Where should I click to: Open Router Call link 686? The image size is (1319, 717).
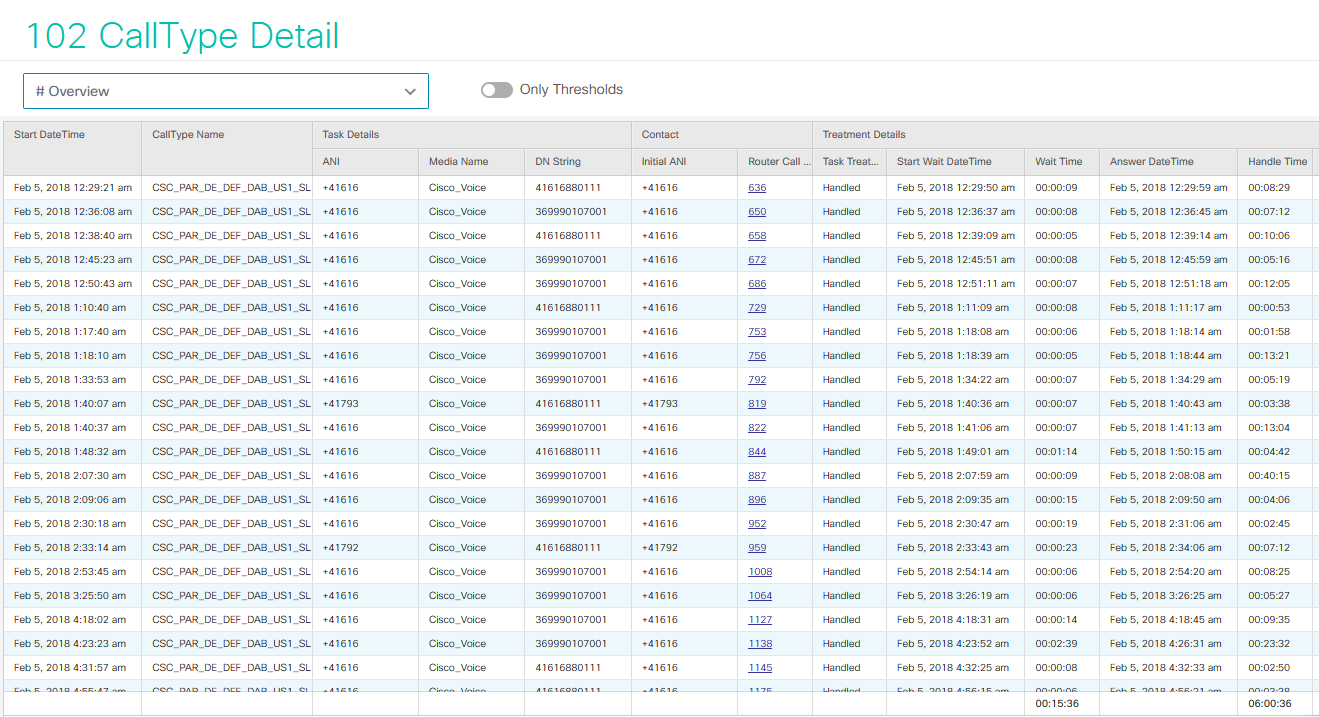click(x=757, y=284)
